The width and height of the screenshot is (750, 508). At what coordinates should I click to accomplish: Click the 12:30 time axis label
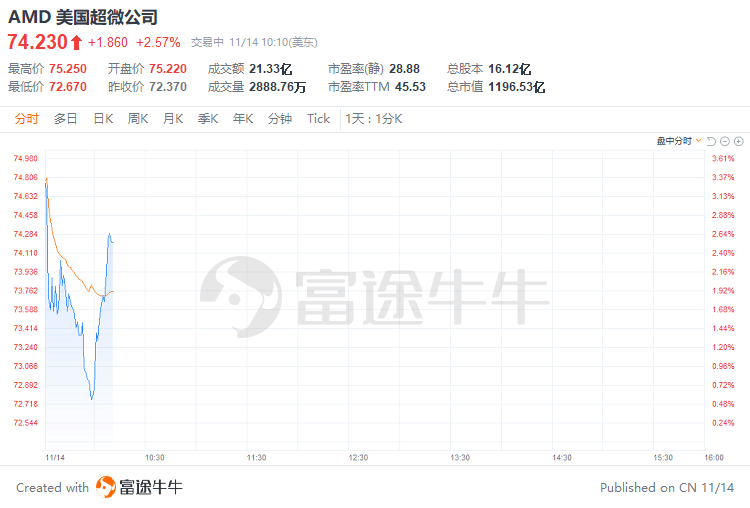tap(358, 458)
